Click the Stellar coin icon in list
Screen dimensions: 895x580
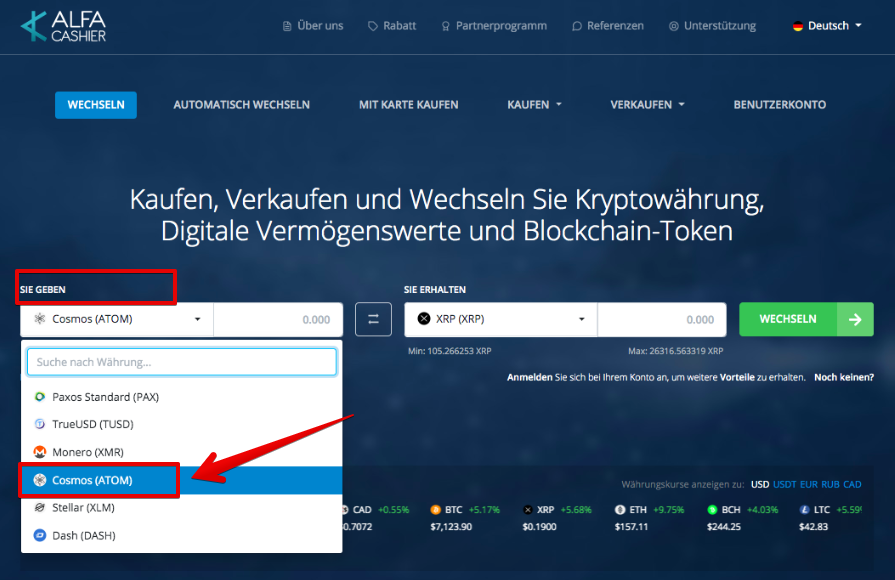[40, 508]
